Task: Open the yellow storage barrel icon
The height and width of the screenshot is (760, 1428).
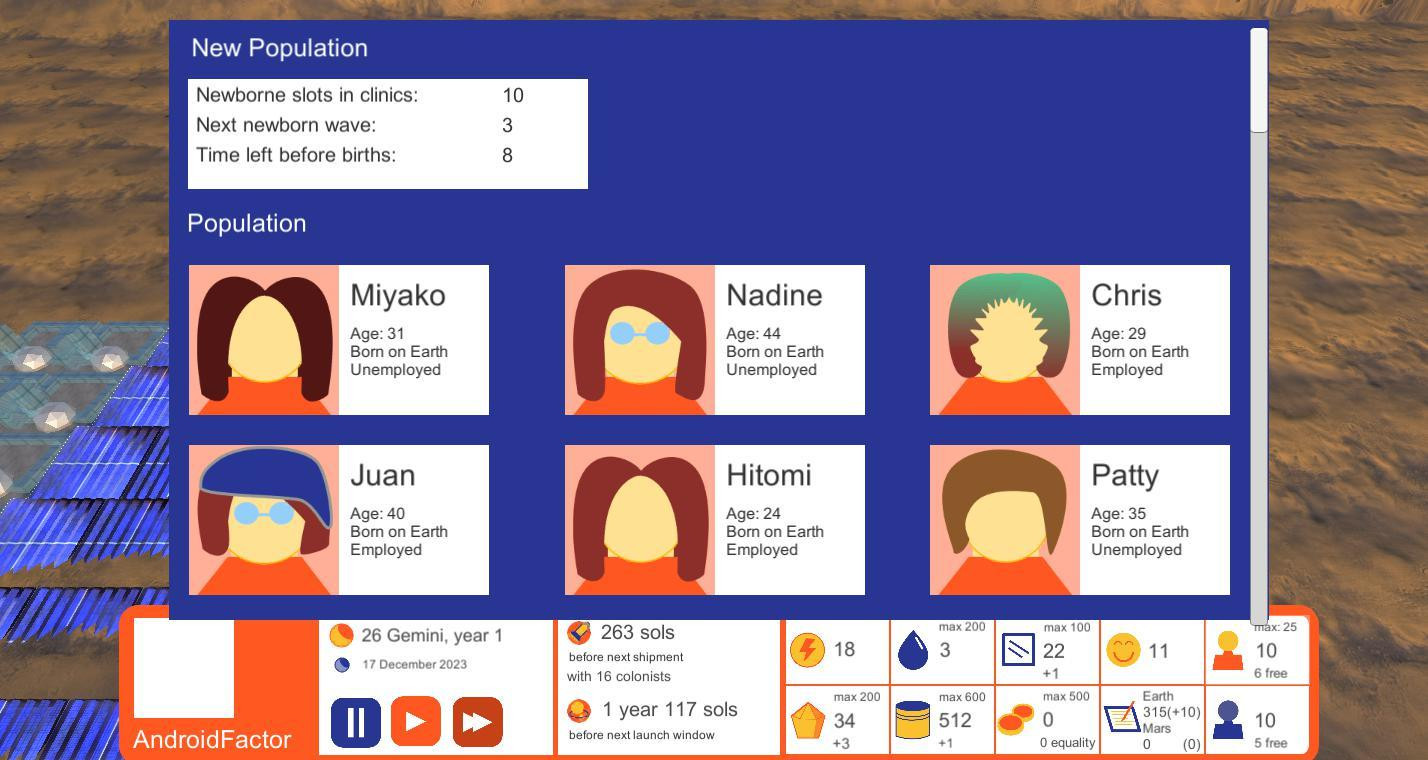Action: coord(912,720)
